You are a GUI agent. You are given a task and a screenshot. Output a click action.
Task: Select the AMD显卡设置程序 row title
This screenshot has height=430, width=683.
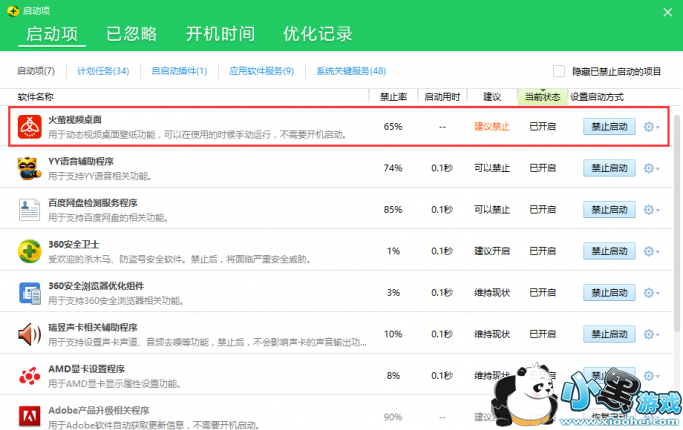[86, 369]
